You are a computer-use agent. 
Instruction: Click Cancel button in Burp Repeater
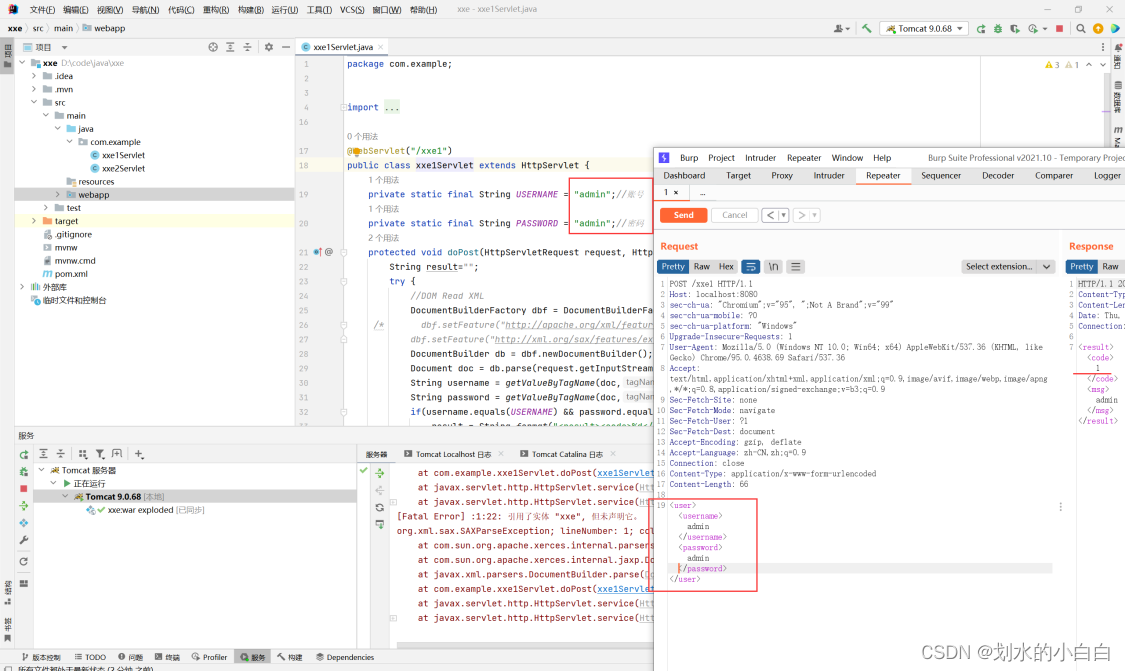735,215
